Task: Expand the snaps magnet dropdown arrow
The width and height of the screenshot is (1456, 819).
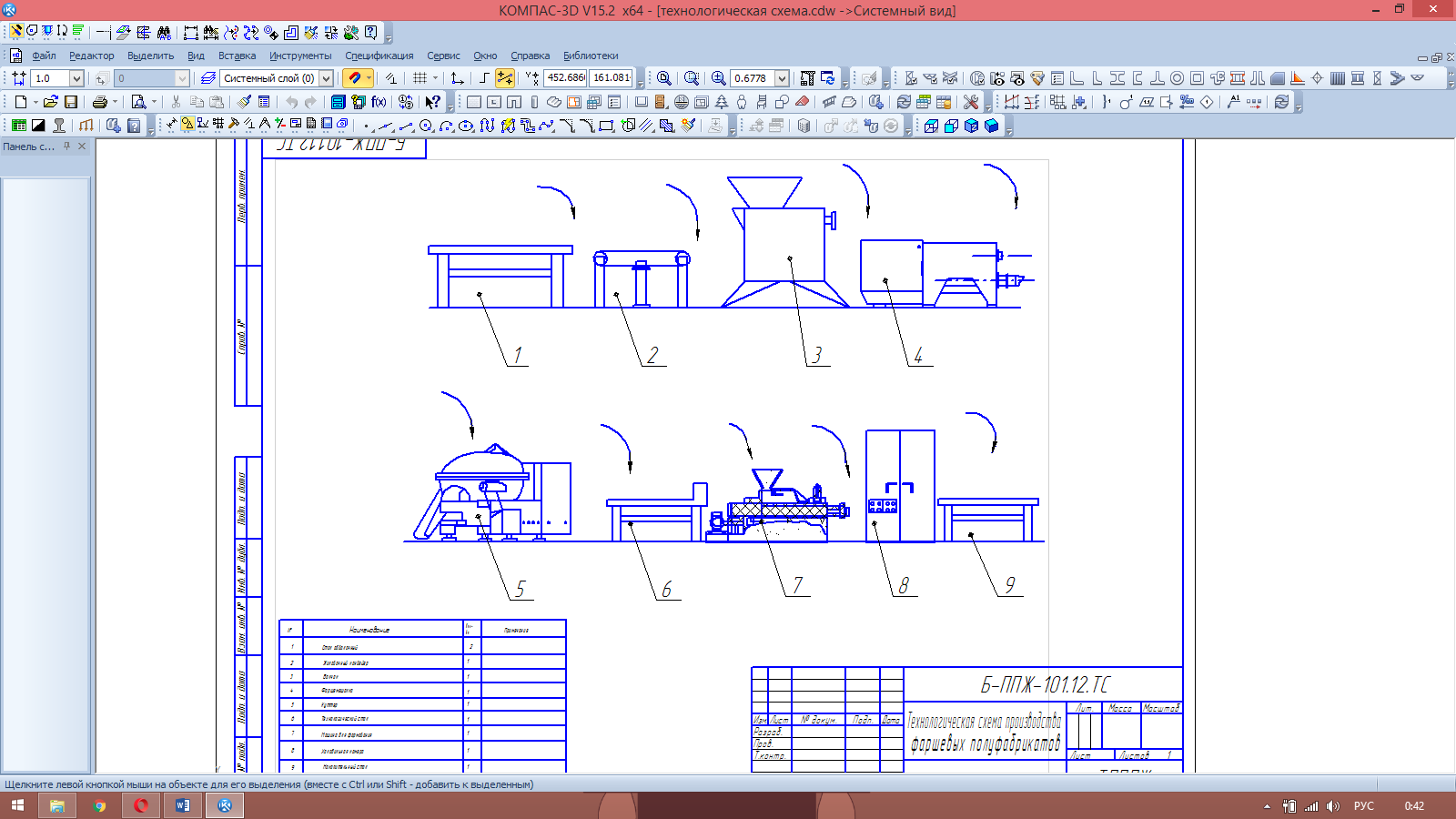Action: pos(369,78)
